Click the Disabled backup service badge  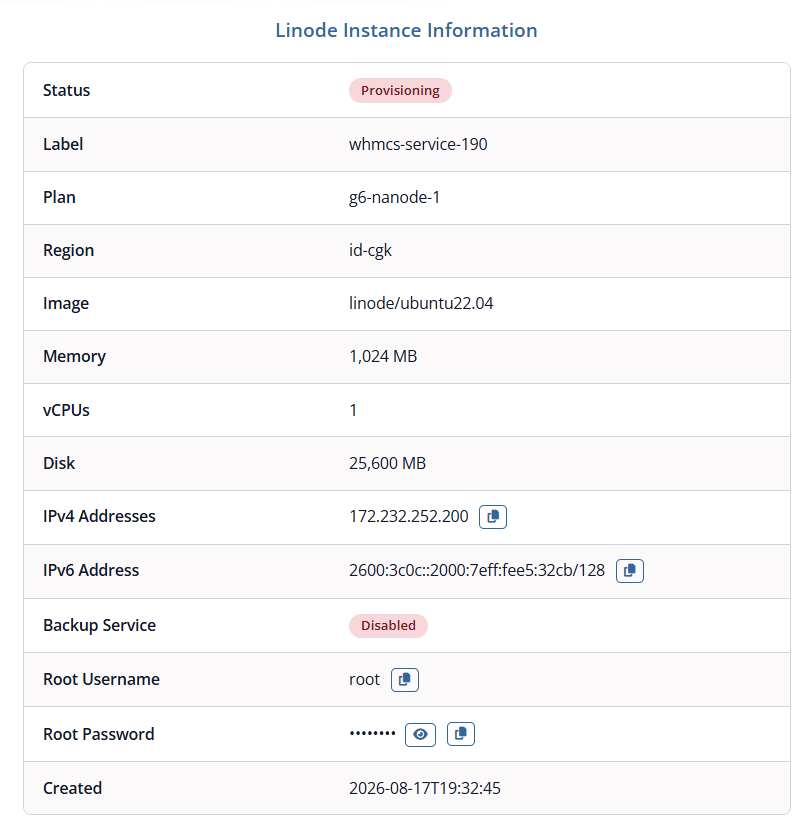pyautogui.click(x=388, y=626)
